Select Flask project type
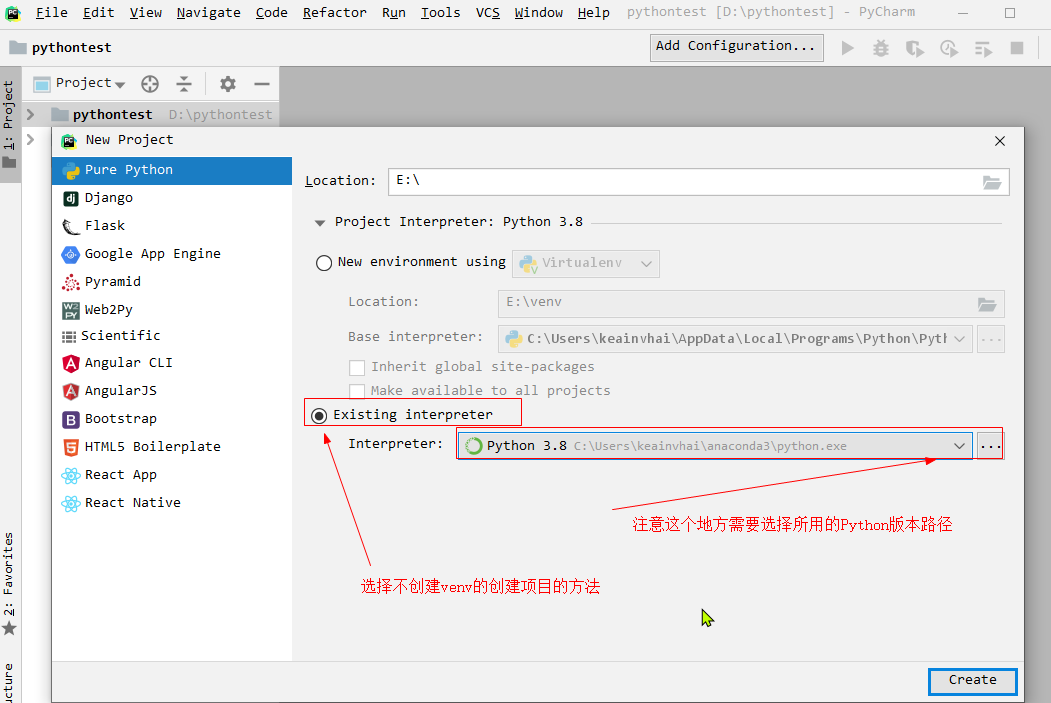Screen dimensions: 1051x703 point(172,226)
